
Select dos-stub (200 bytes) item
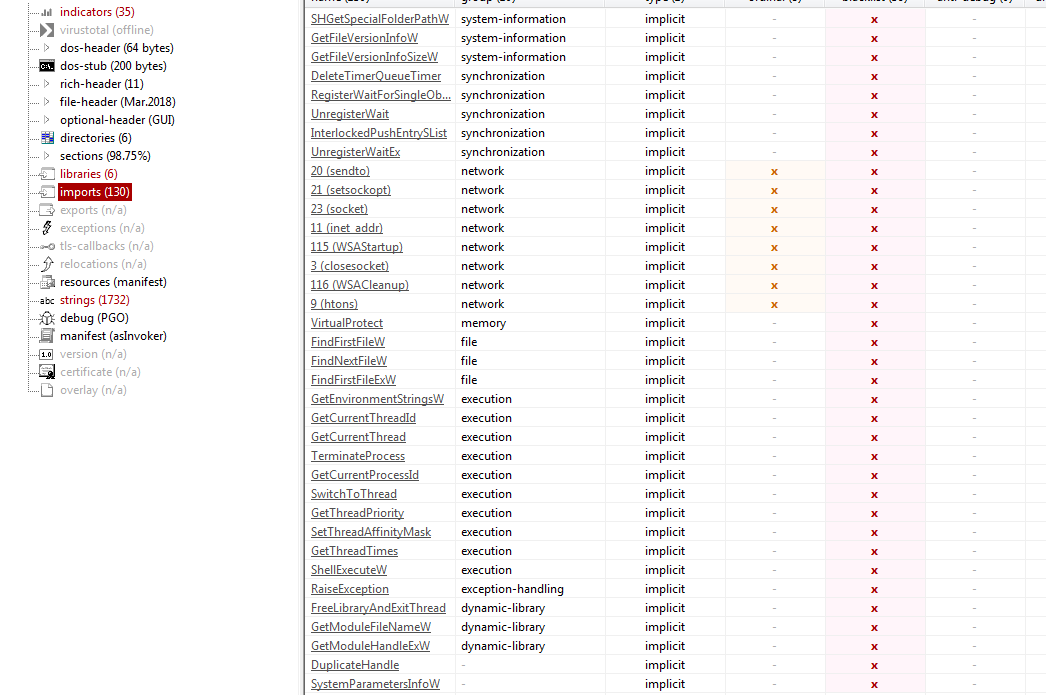pos(113,66)
